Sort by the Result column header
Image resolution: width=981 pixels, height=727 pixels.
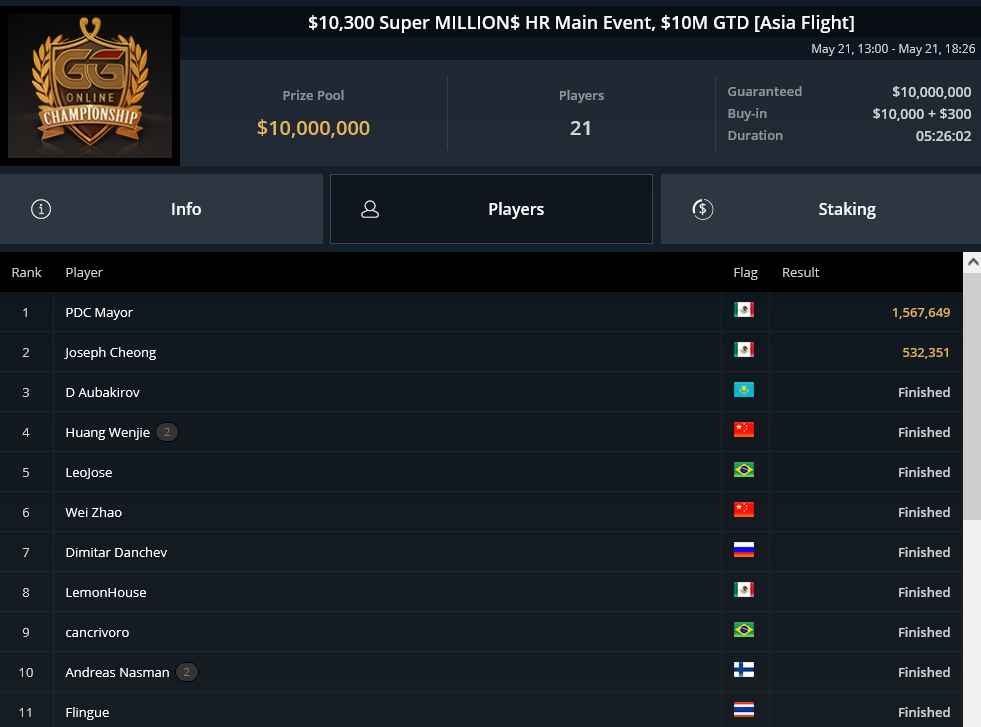tap(800, 272)
